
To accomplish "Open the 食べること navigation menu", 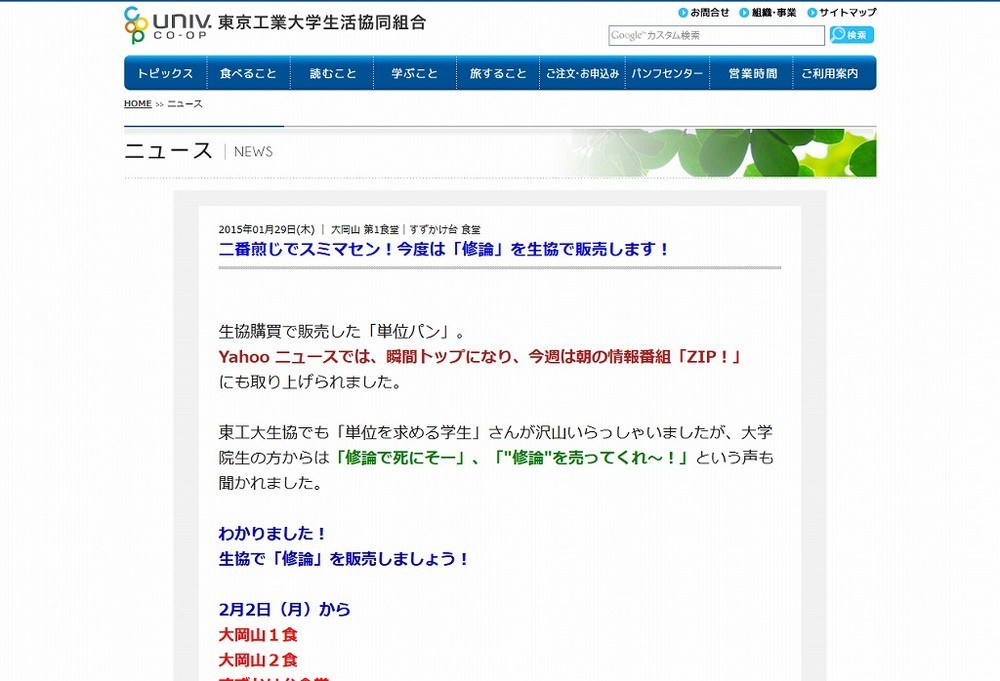I will pos(248,72).
